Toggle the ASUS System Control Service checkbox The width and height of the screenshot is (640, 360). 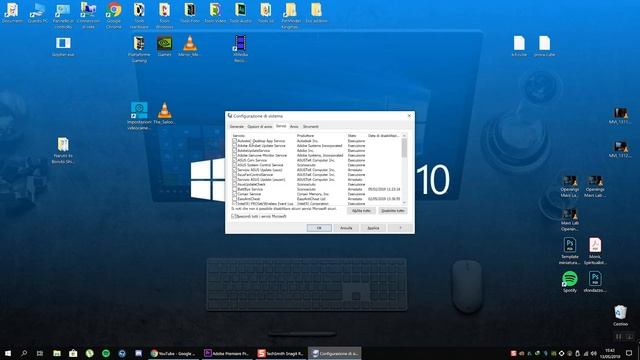235,165
